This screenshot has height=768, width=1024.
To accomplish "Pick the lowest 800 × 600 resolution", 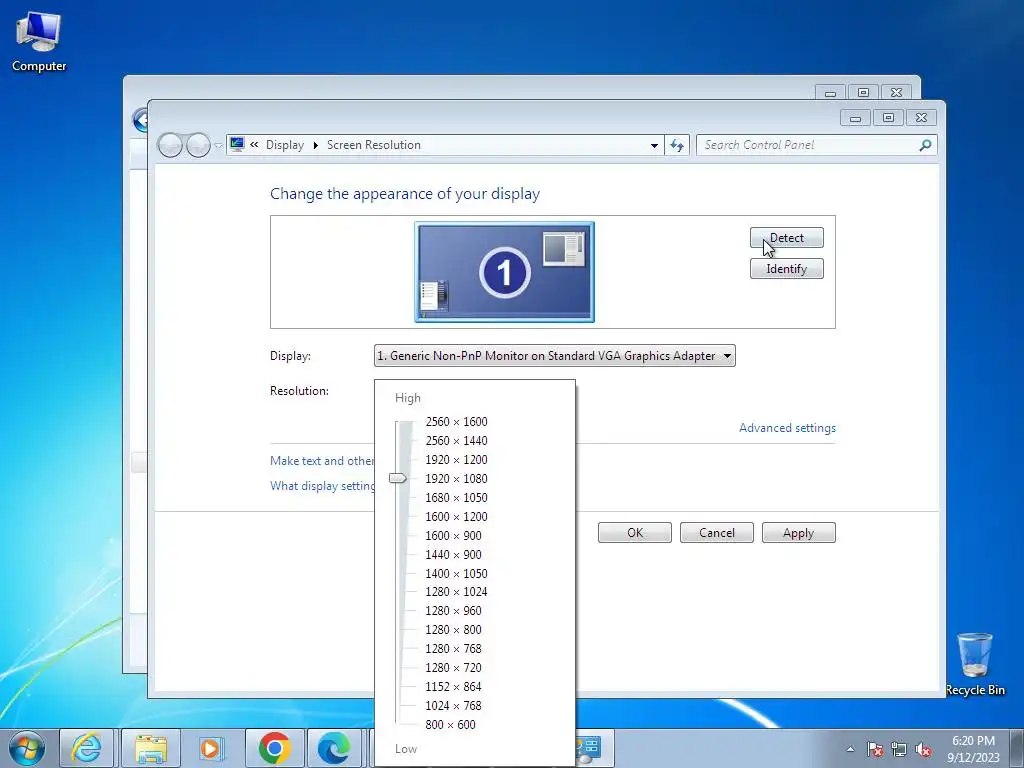I will (x=451, y=724).
